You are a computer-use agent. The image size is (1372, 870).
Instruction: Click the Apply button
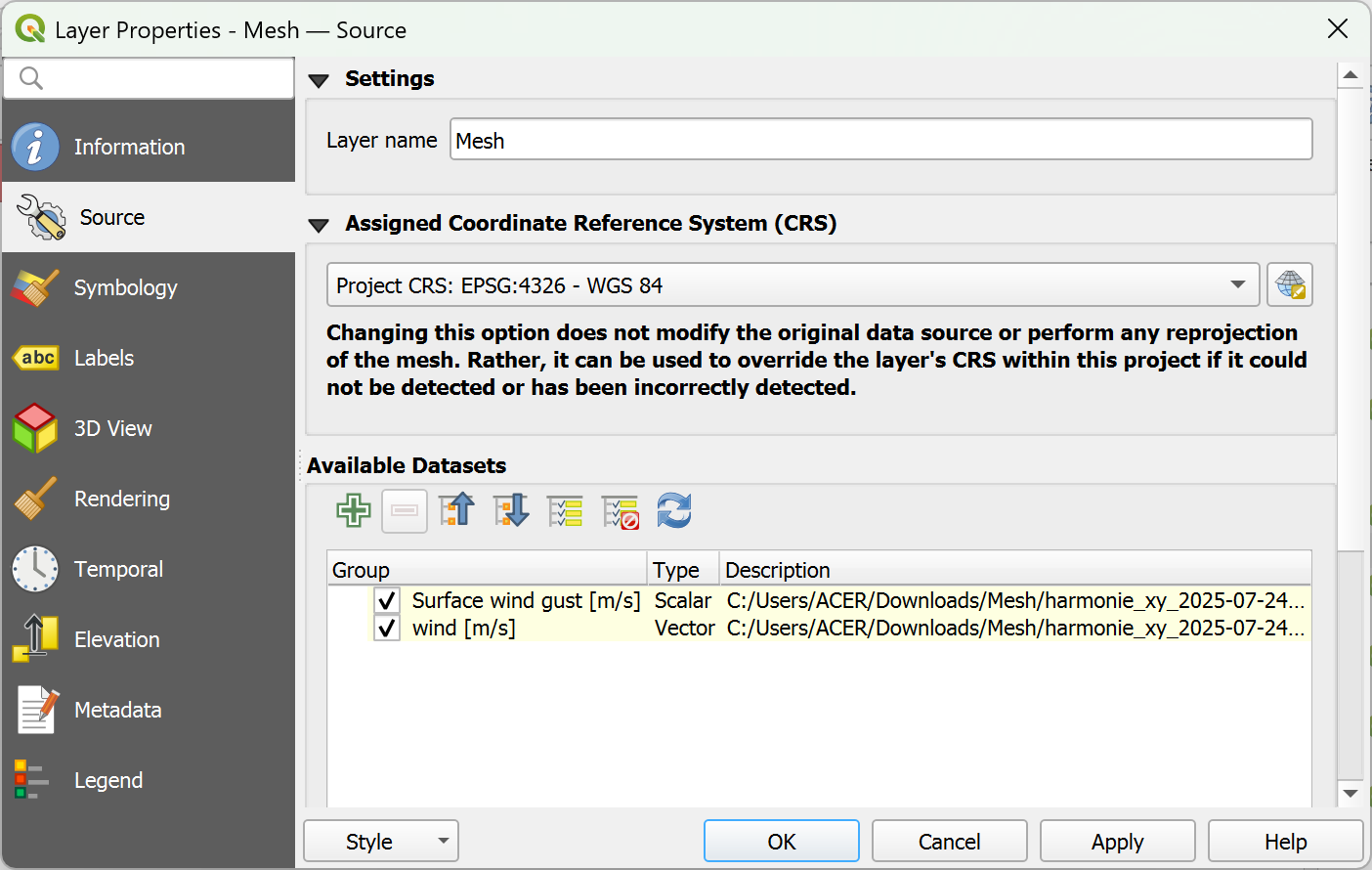pos(1118,841)
